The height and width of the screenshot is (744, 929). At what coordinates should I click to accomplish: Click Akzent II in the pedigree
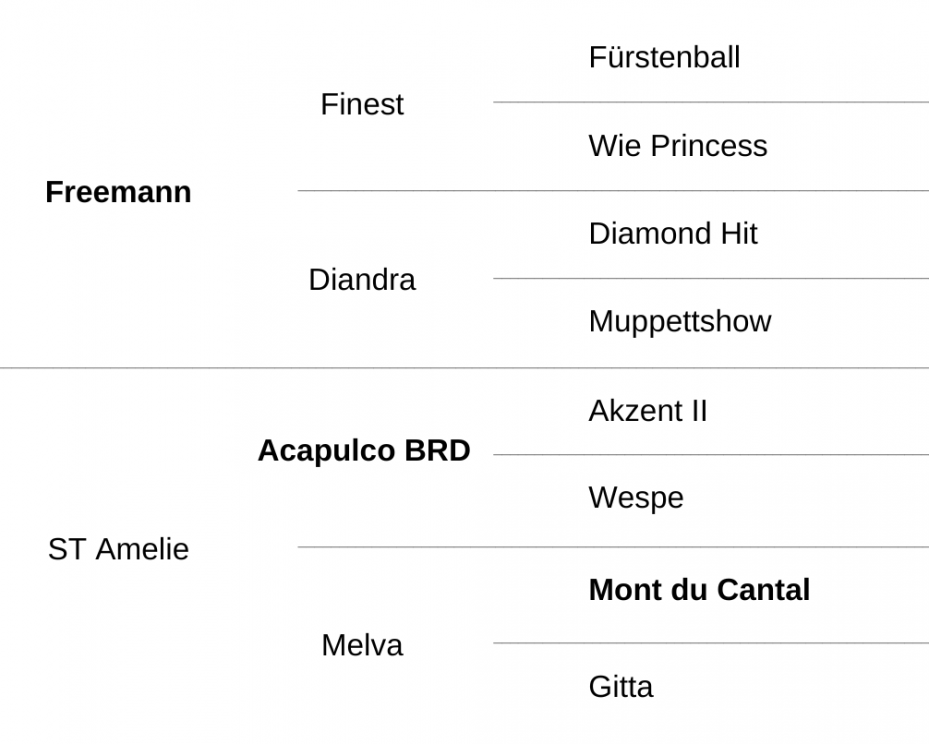pos(648,411)
